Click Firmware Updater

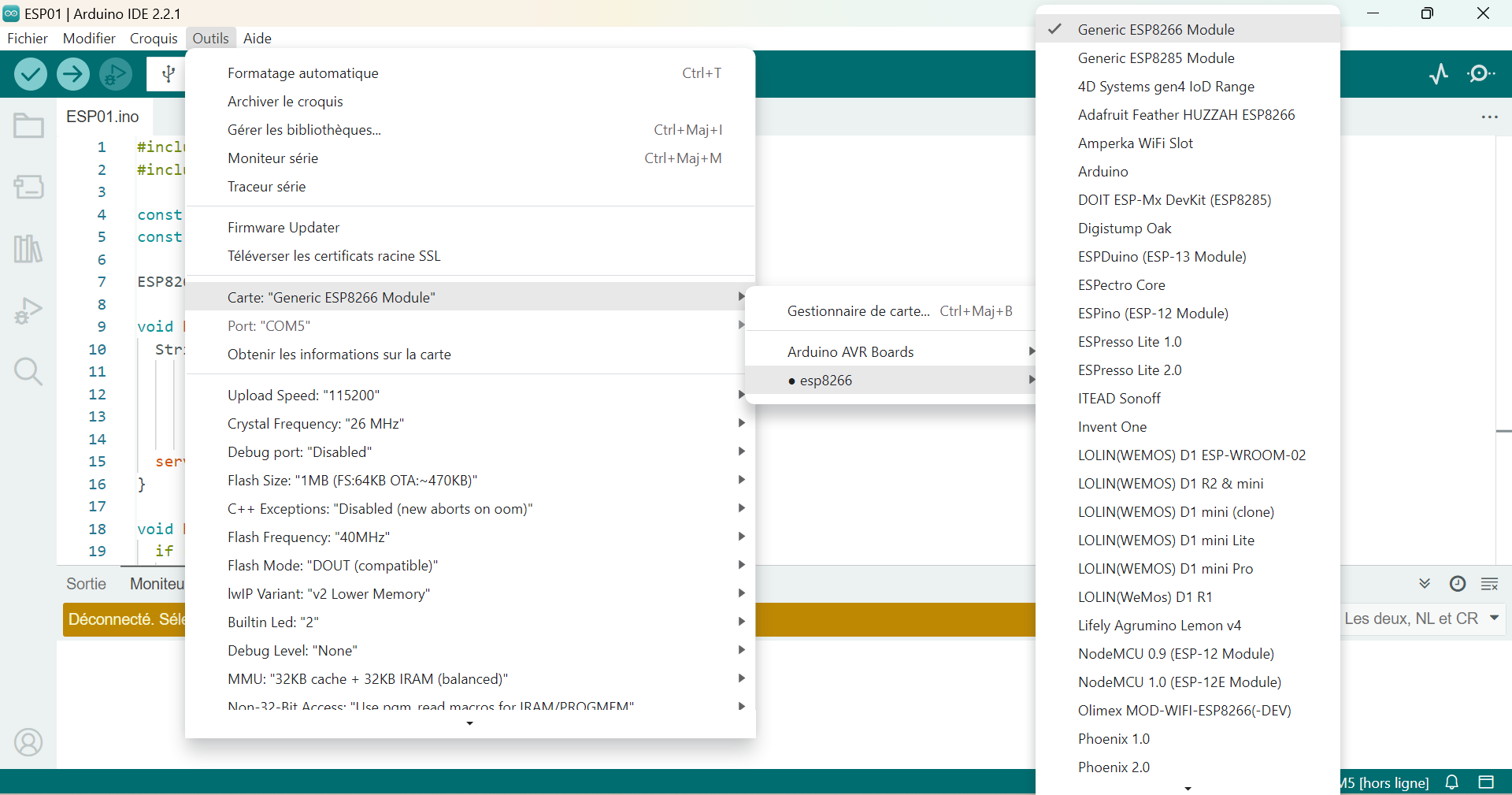pos(470,228)
